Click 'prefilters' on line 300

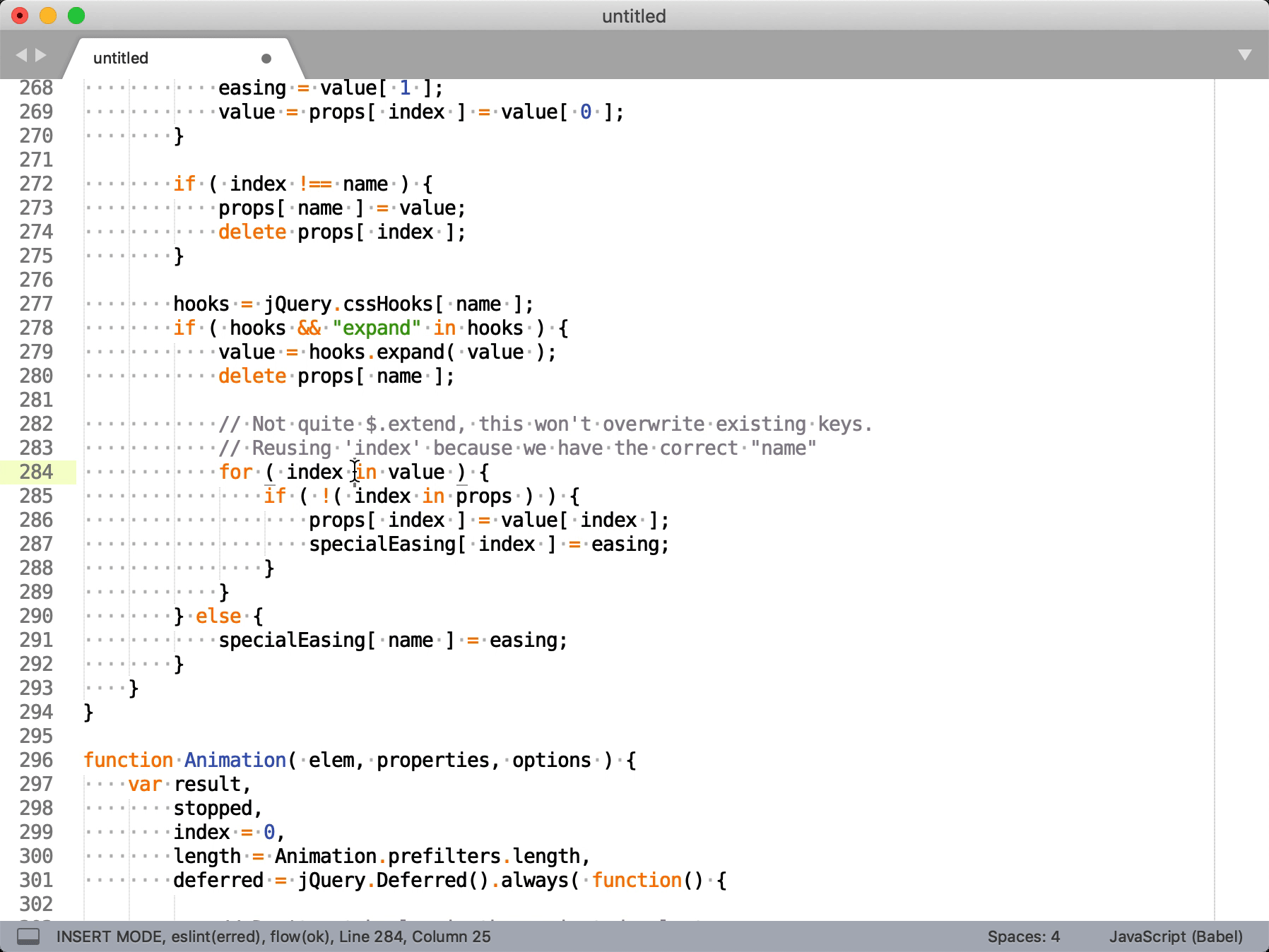coord(444,856)
